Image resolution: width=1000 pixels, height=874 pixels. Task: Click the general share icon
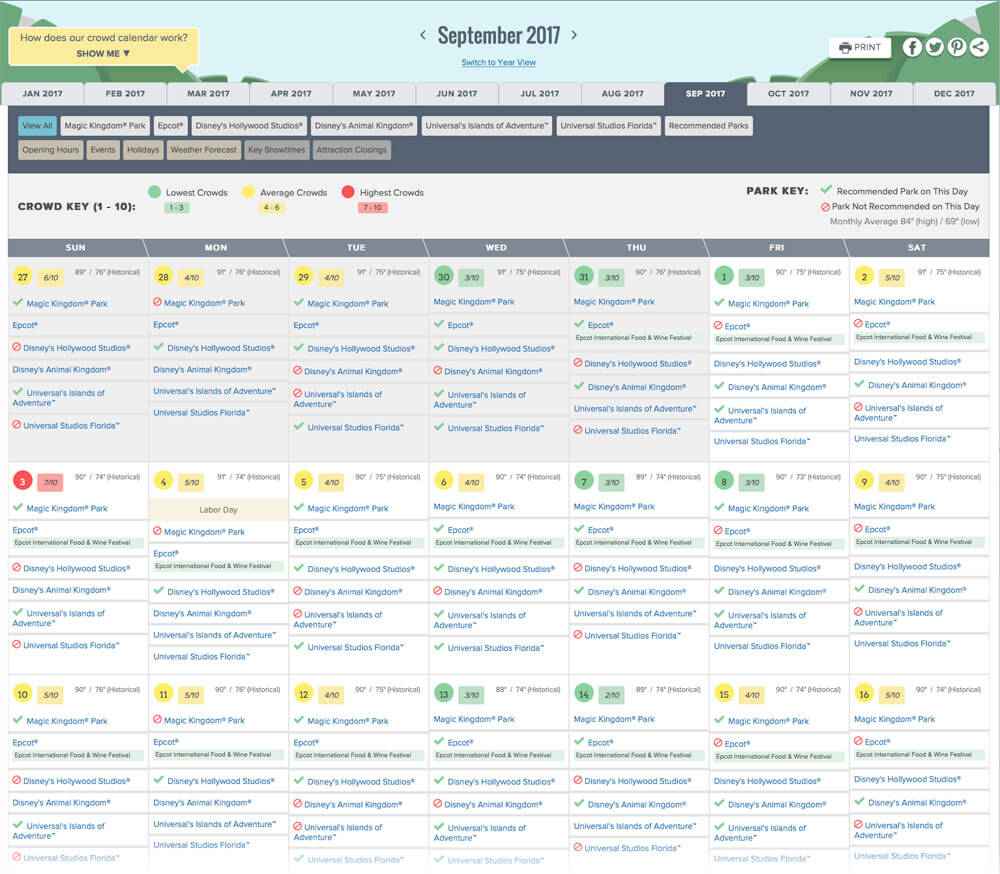979,47
